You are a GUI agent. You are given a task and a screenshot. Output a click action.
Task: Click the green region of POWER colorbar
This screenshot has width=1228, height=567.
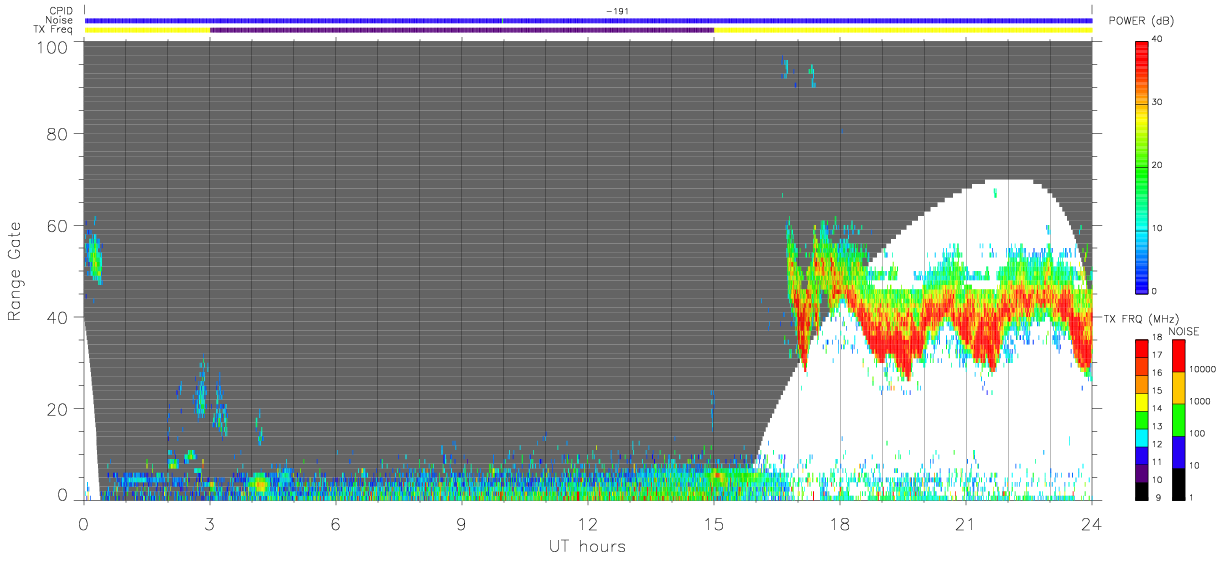pos(1144,165)
